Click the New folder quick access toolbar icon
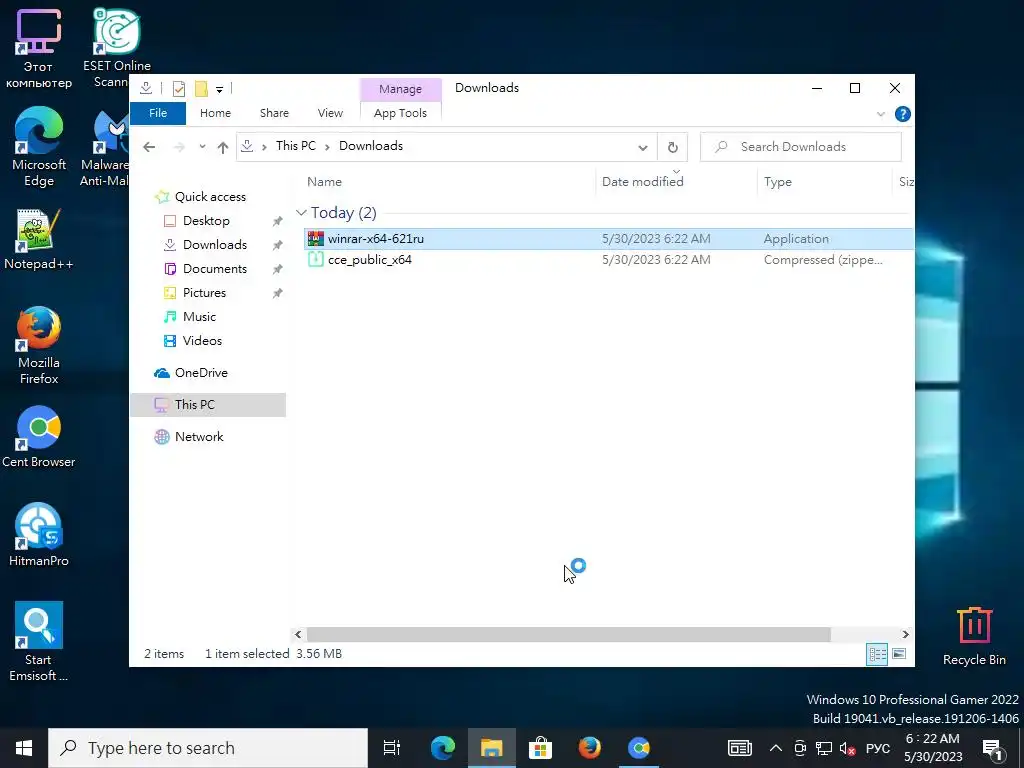 pyautogui.click(x=201, y=88)
